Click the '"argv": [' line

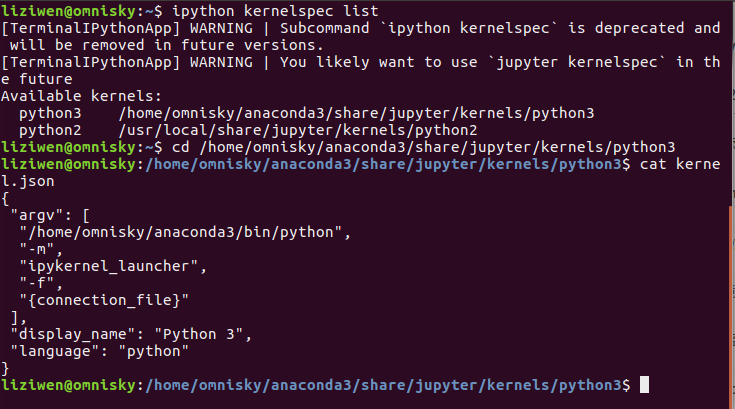click(50, 216)
